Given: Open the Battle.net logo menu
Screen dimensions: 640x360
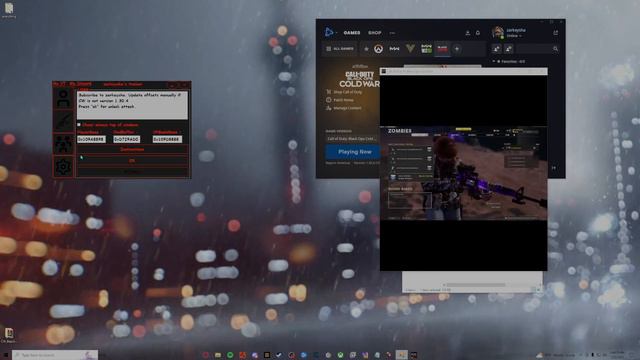Looking at the screenshot, I should coord(329,32).
